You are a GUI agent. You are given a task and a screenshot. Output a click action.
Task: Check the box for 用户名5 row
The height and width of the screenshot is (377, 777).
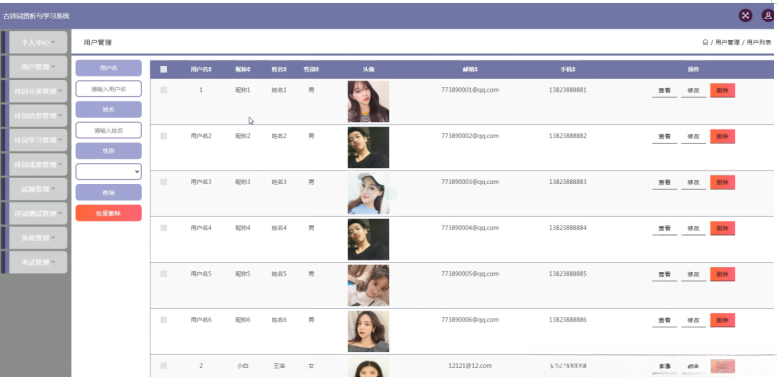click(x=164, y=274)
